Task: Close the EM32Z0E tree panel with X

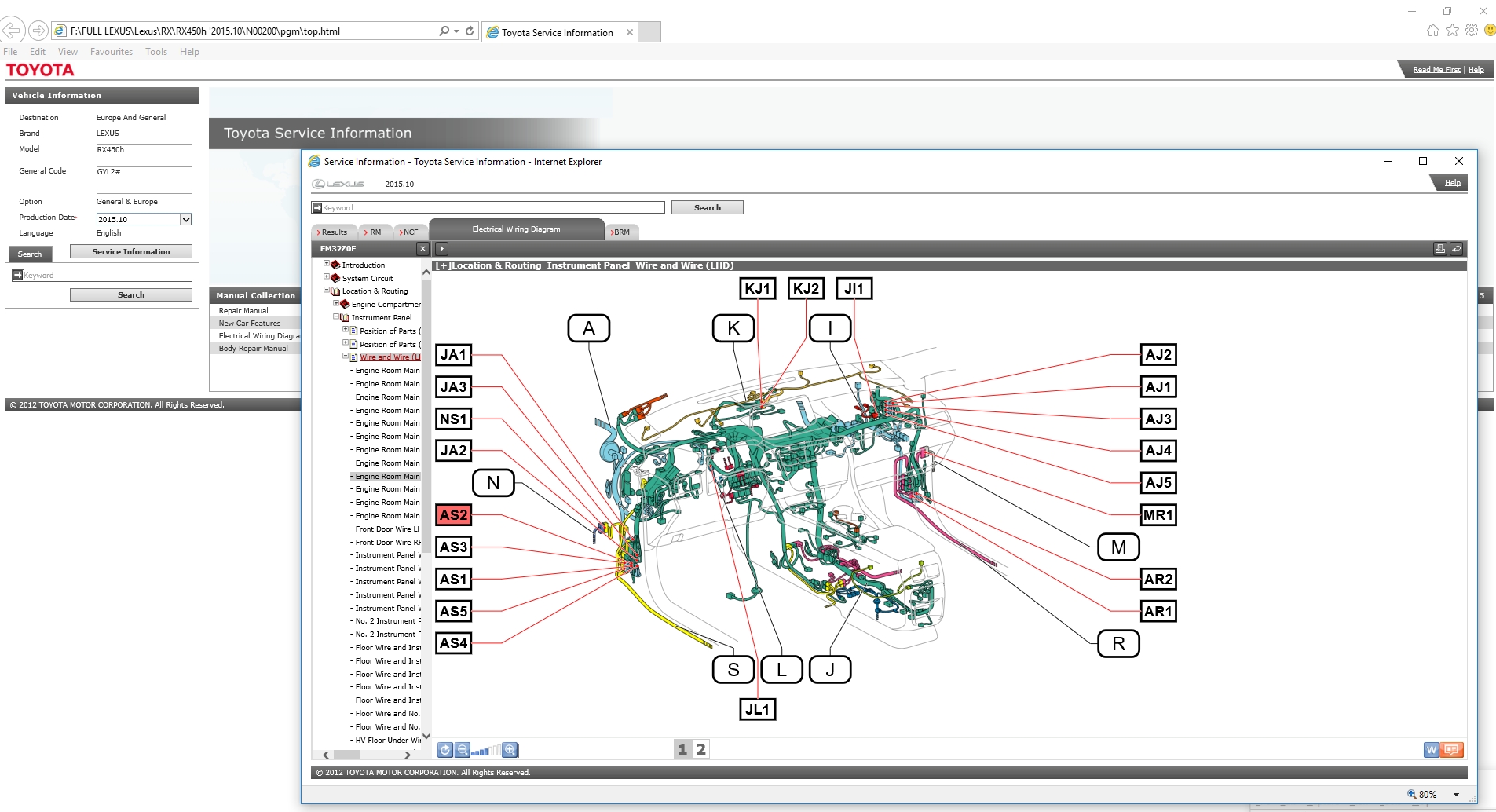Action: [x=422, y=248]
